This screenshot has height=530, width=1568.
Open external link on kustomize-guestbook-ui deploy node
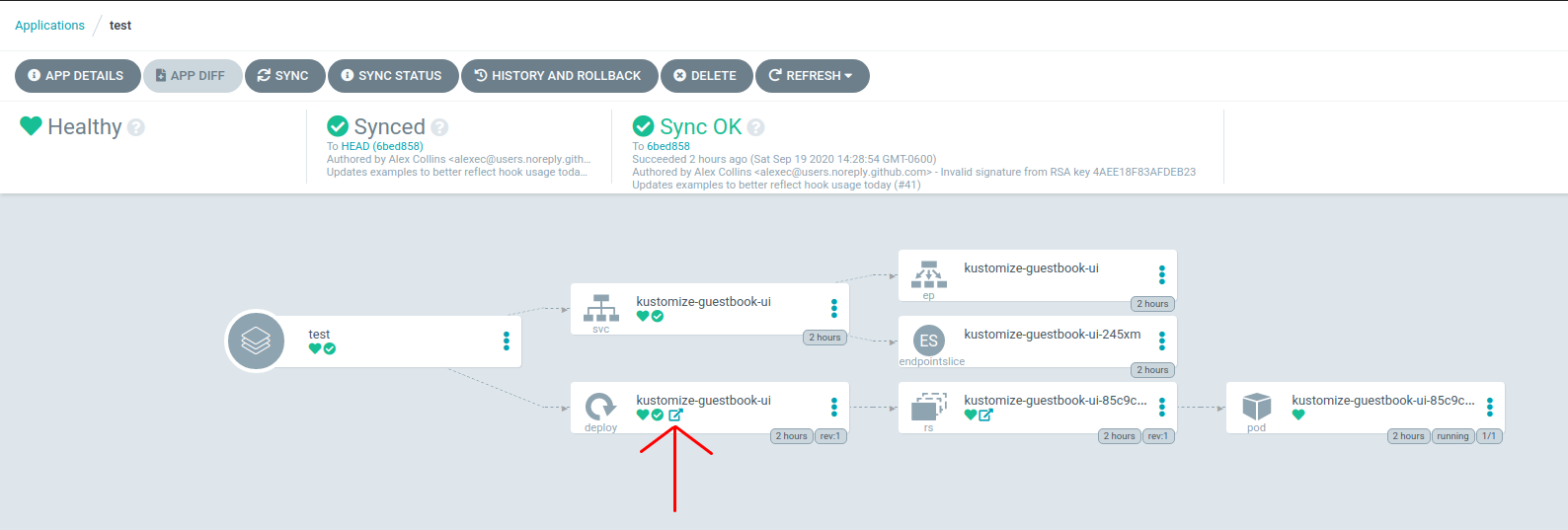(675, 416)
